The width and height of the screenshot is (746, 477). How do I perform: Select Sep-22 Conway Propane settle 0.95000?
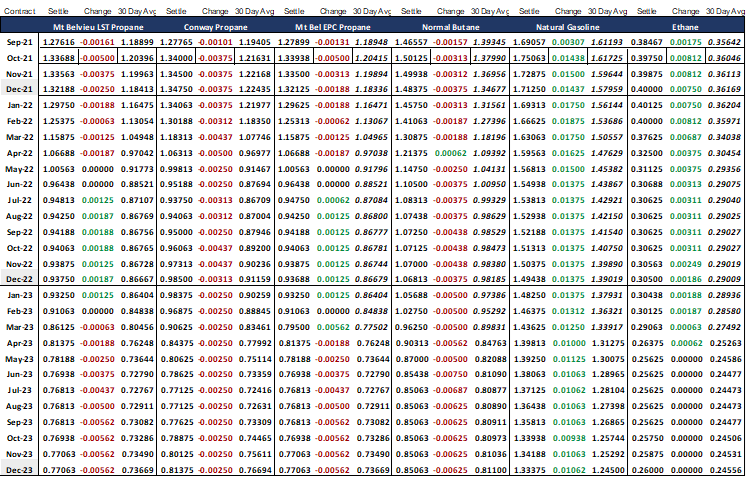pyautogui.click(x=177, y=232)
